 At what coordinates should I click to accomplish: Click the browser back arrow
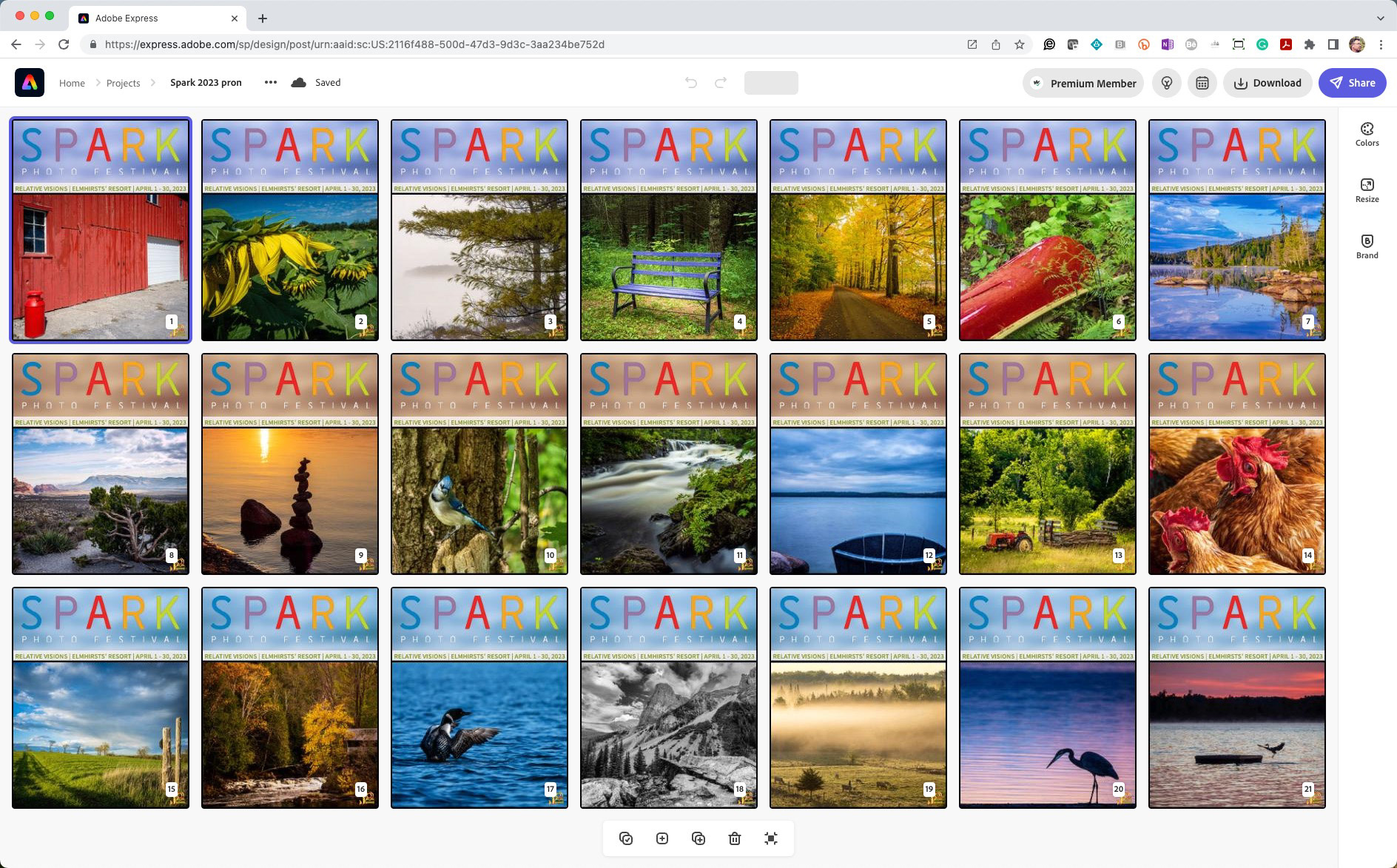pos(16,44)
